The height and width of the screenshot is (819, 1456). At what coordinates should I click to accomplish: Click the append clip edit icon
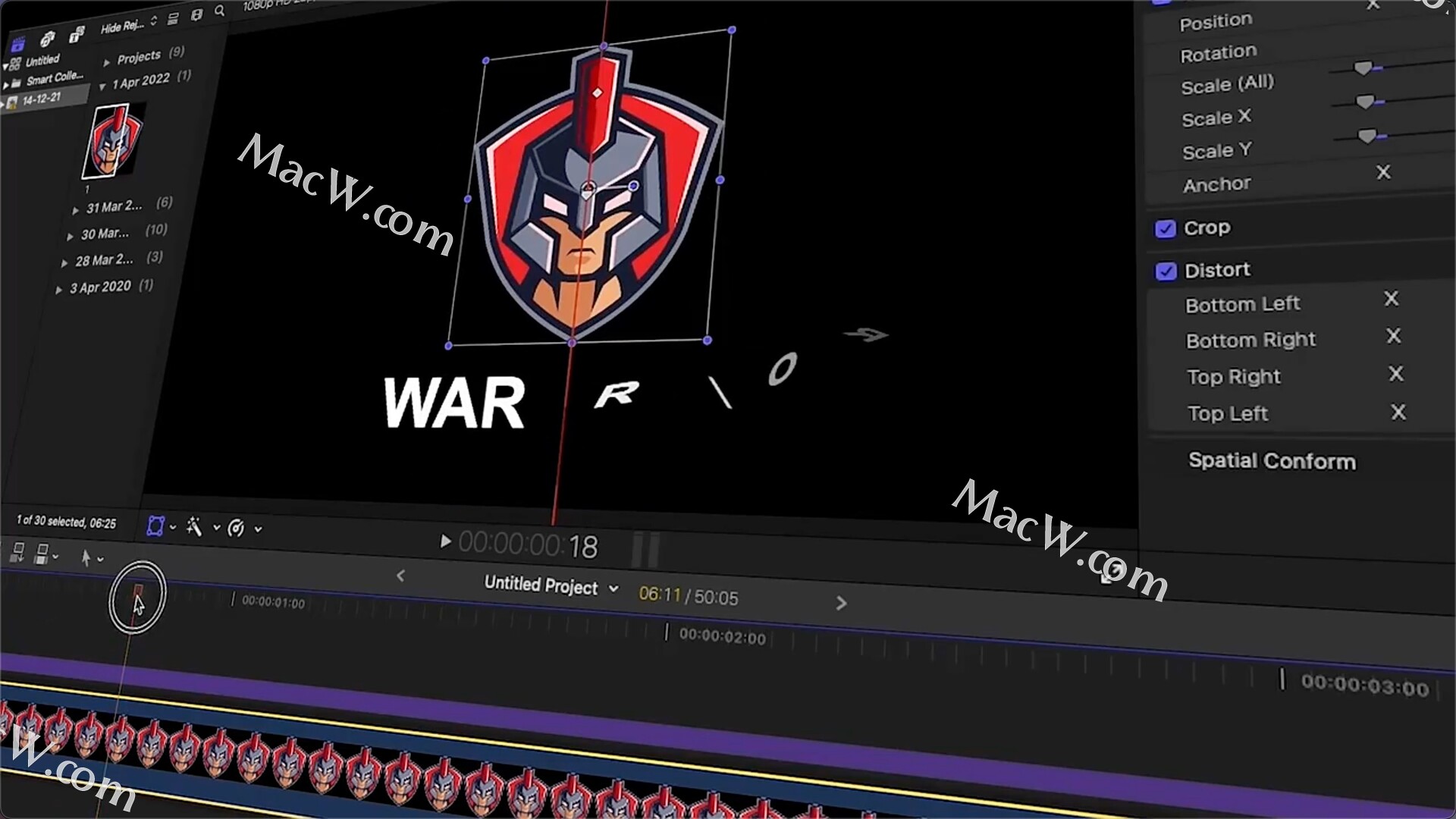[42, 554]
